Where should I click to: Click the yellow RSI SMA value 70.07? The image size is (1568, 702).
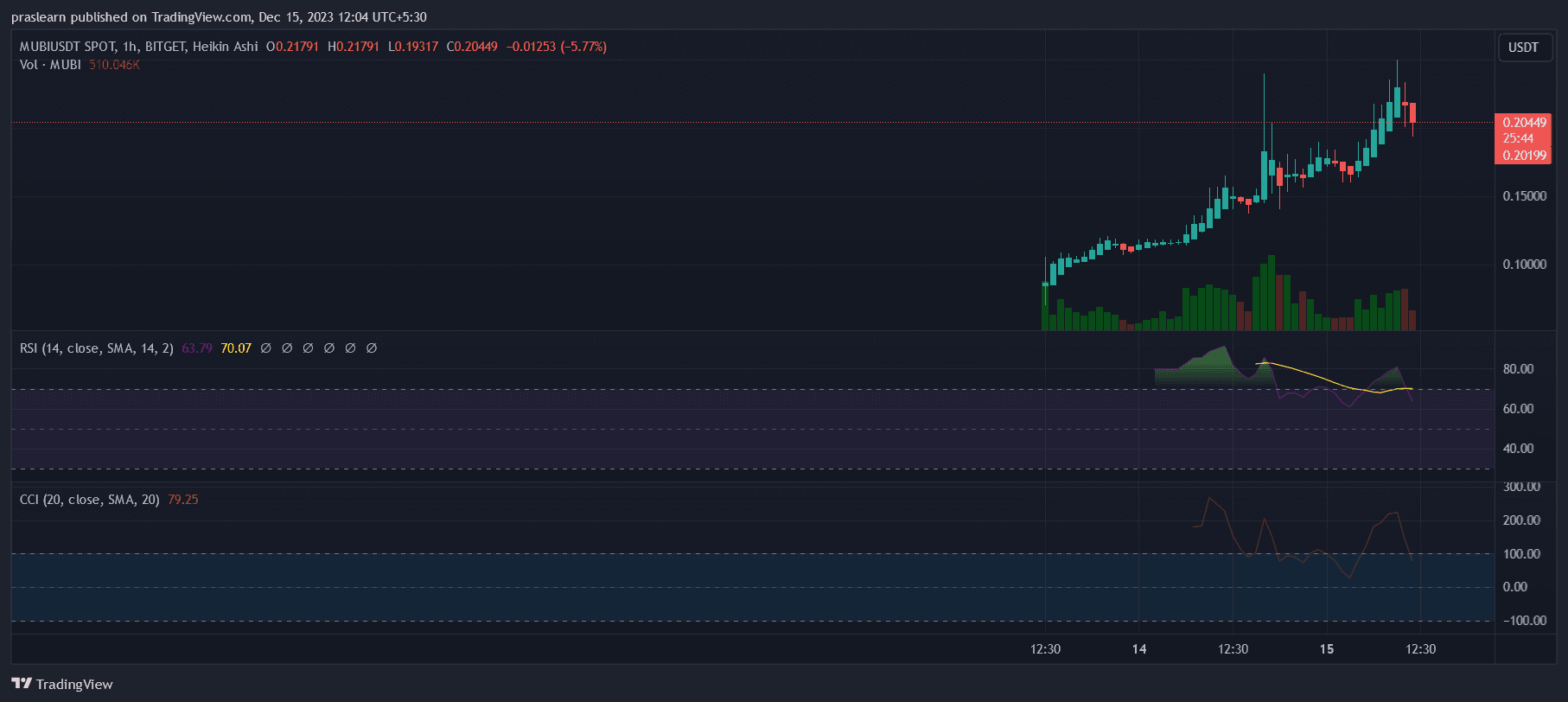pyautogui.click(x=236, y=348)
